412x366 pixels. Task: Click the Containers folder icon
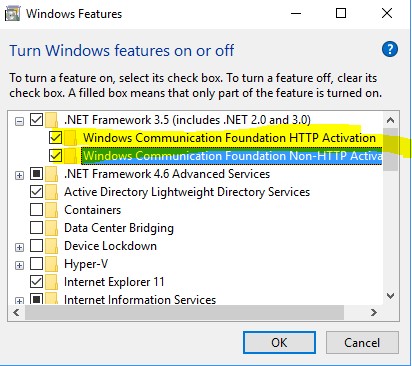(51, 210)
